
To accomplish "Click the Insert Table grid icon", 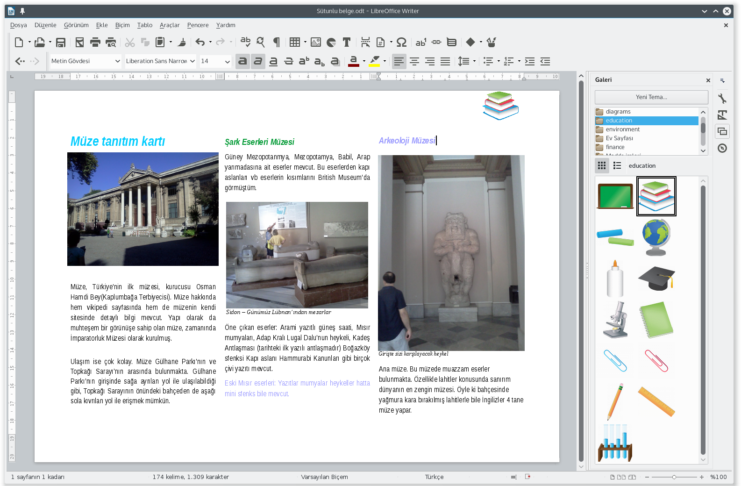I will (295, 42).
